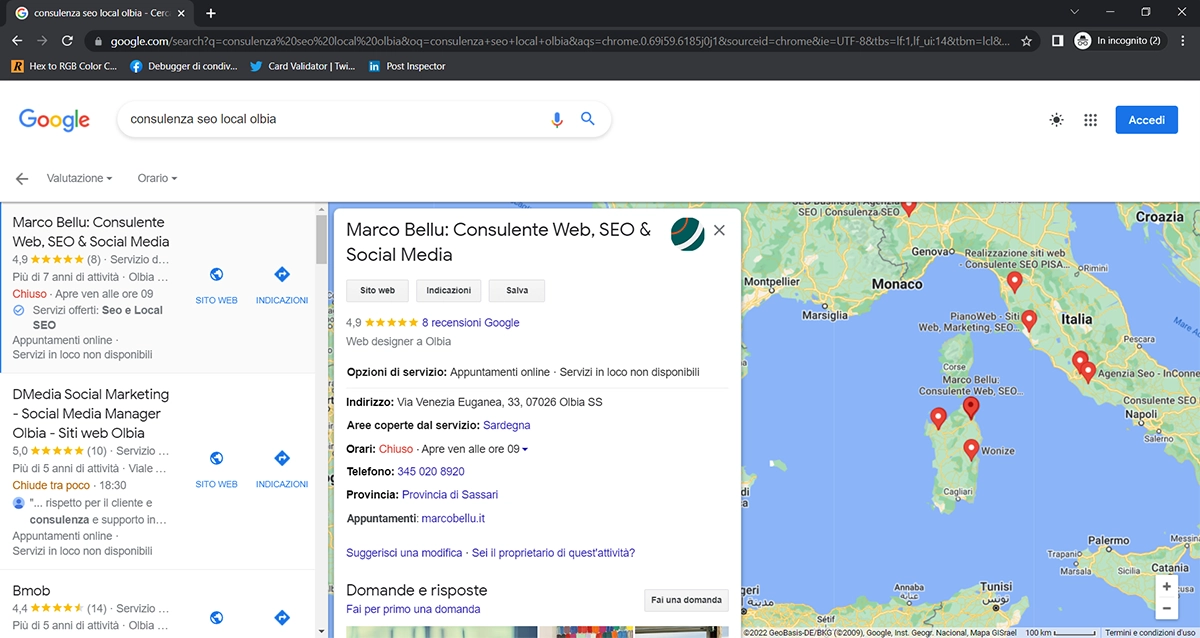Open Provincia di Sassari link
The width and height of the screenshot is (1200, 638).
pyautogui.click(x=450, y=495)
